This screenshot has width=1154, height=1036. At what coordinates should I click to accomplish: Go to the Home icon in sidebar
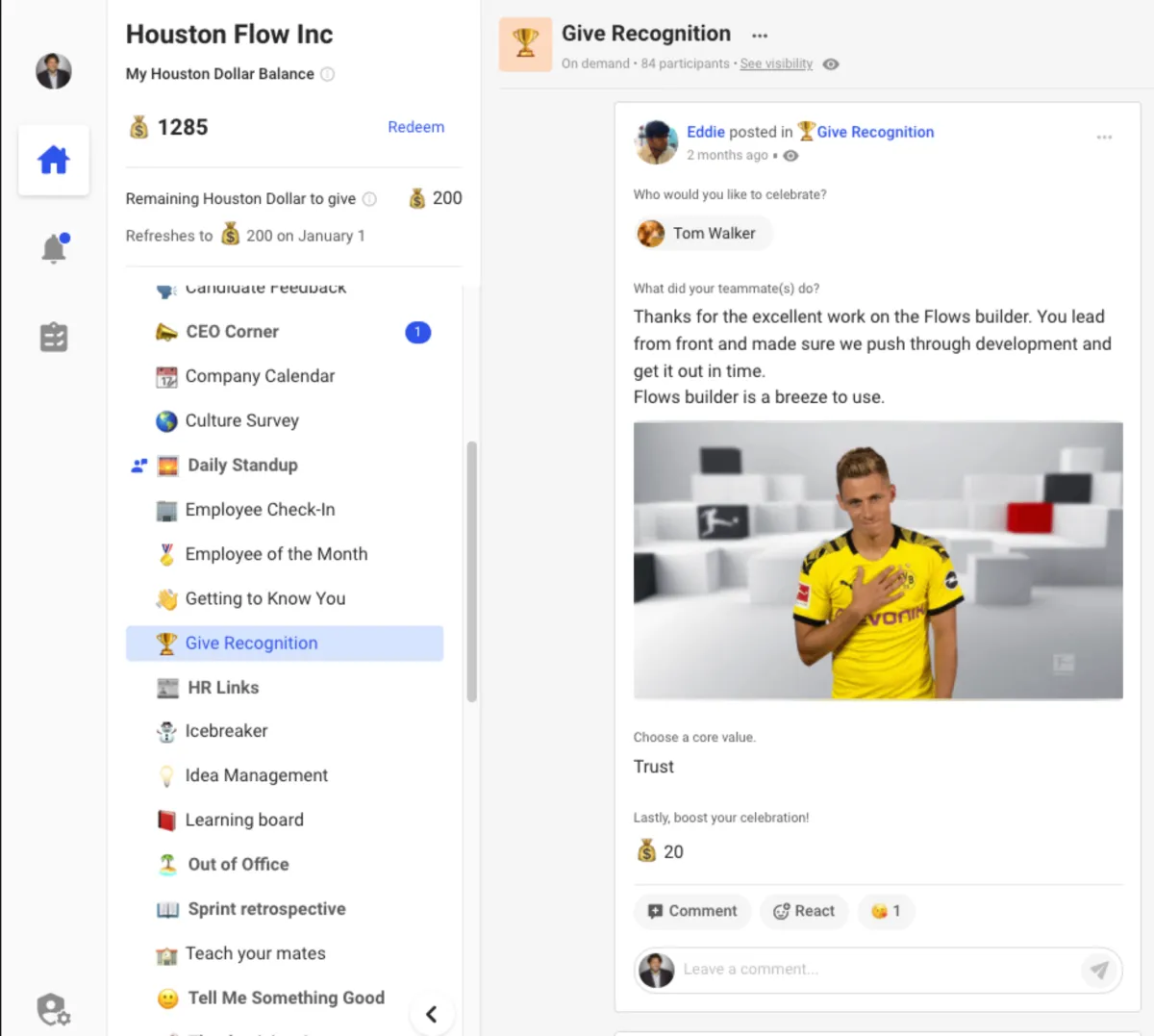click(54, 160)
